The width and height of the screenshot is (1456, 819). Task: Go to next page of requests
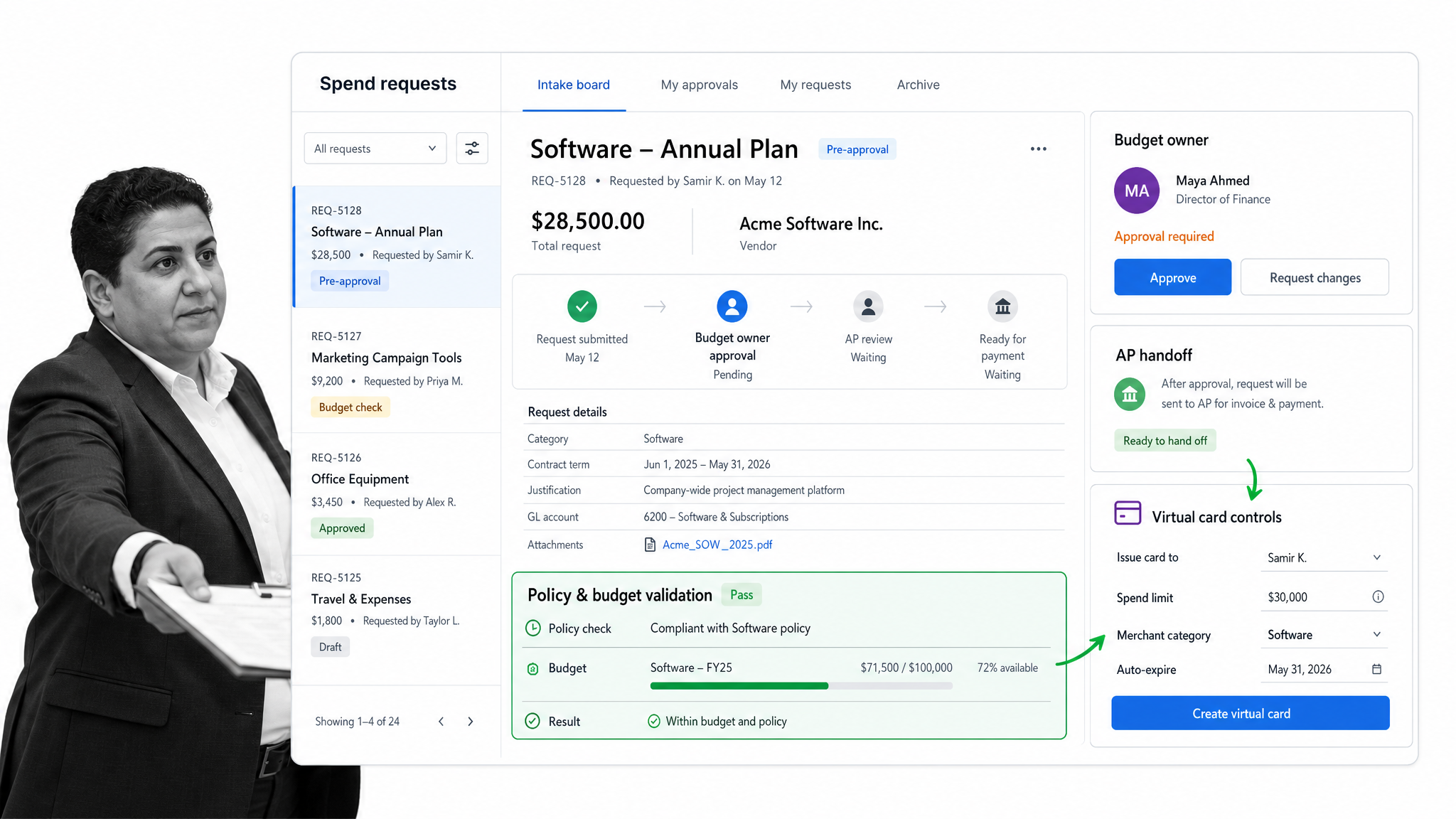coord(470,722)
